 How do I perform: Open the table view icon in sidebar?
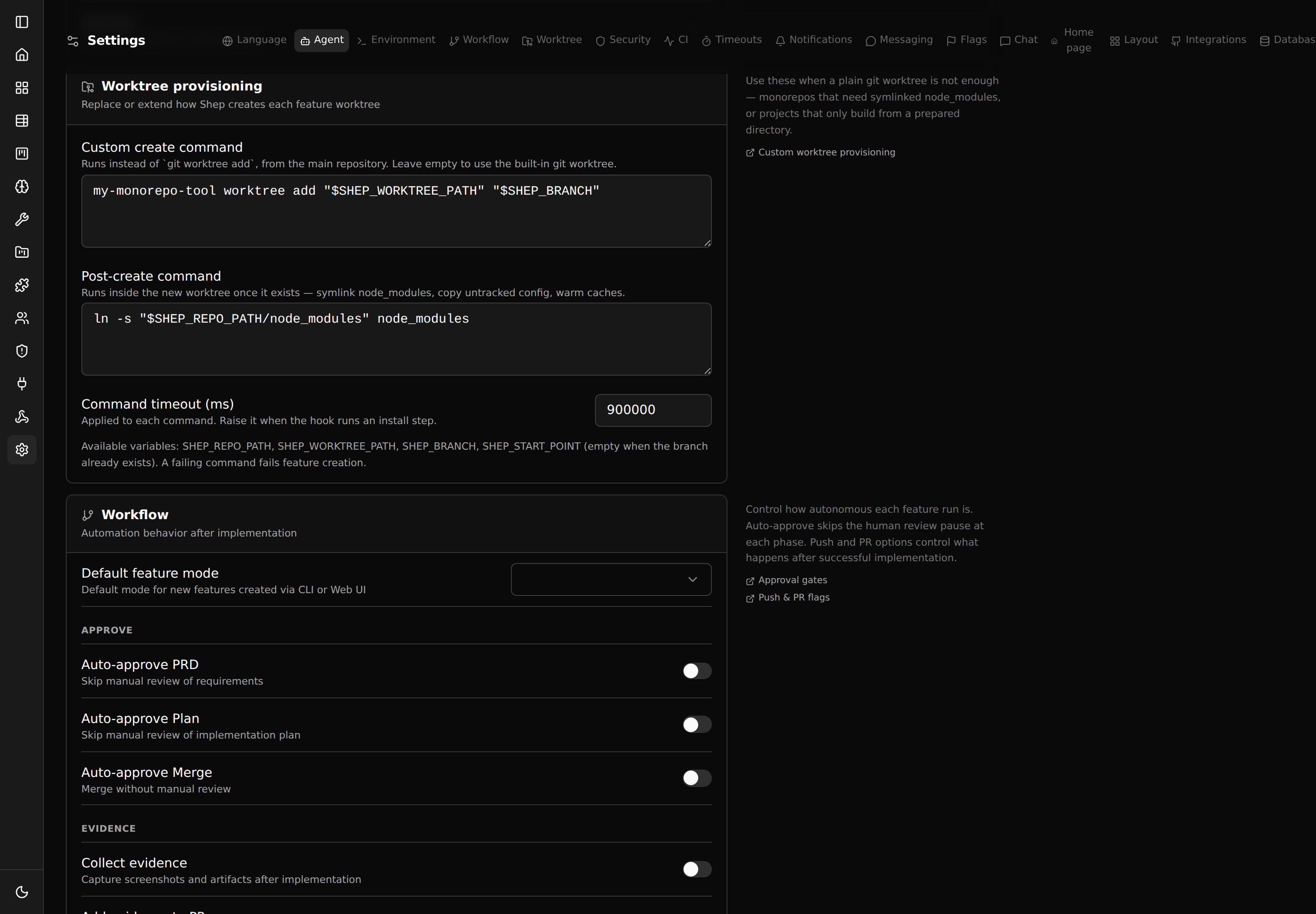(22, 121)
